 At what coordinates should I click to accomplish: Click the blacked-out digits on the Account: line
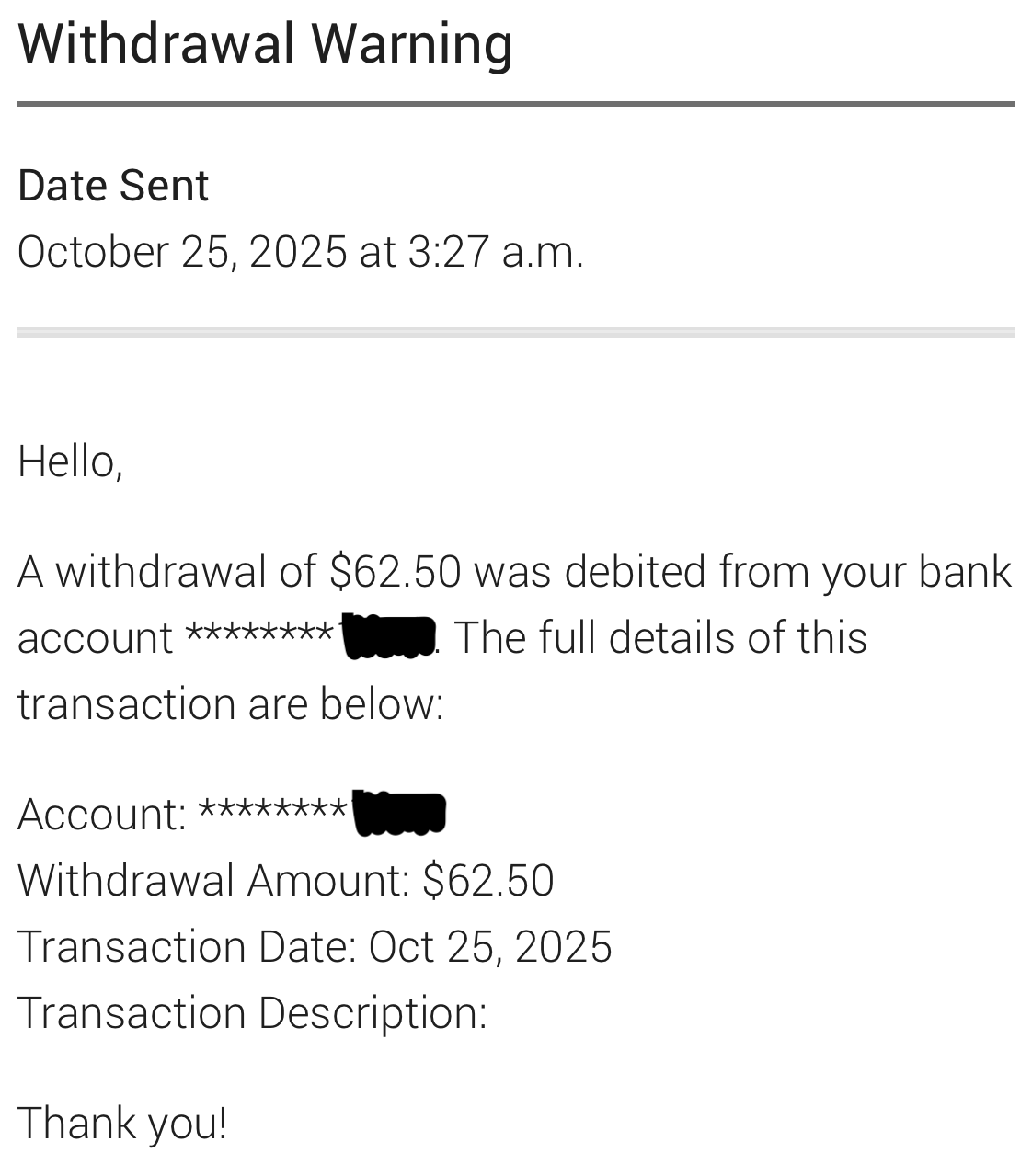(x=399, y=813)
